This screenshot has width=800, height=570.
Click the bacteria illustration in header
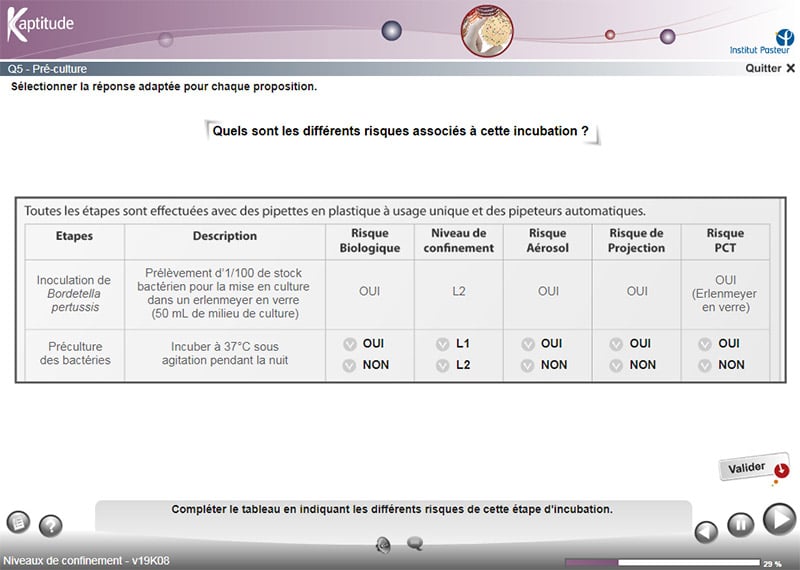(x=486, y=30)
